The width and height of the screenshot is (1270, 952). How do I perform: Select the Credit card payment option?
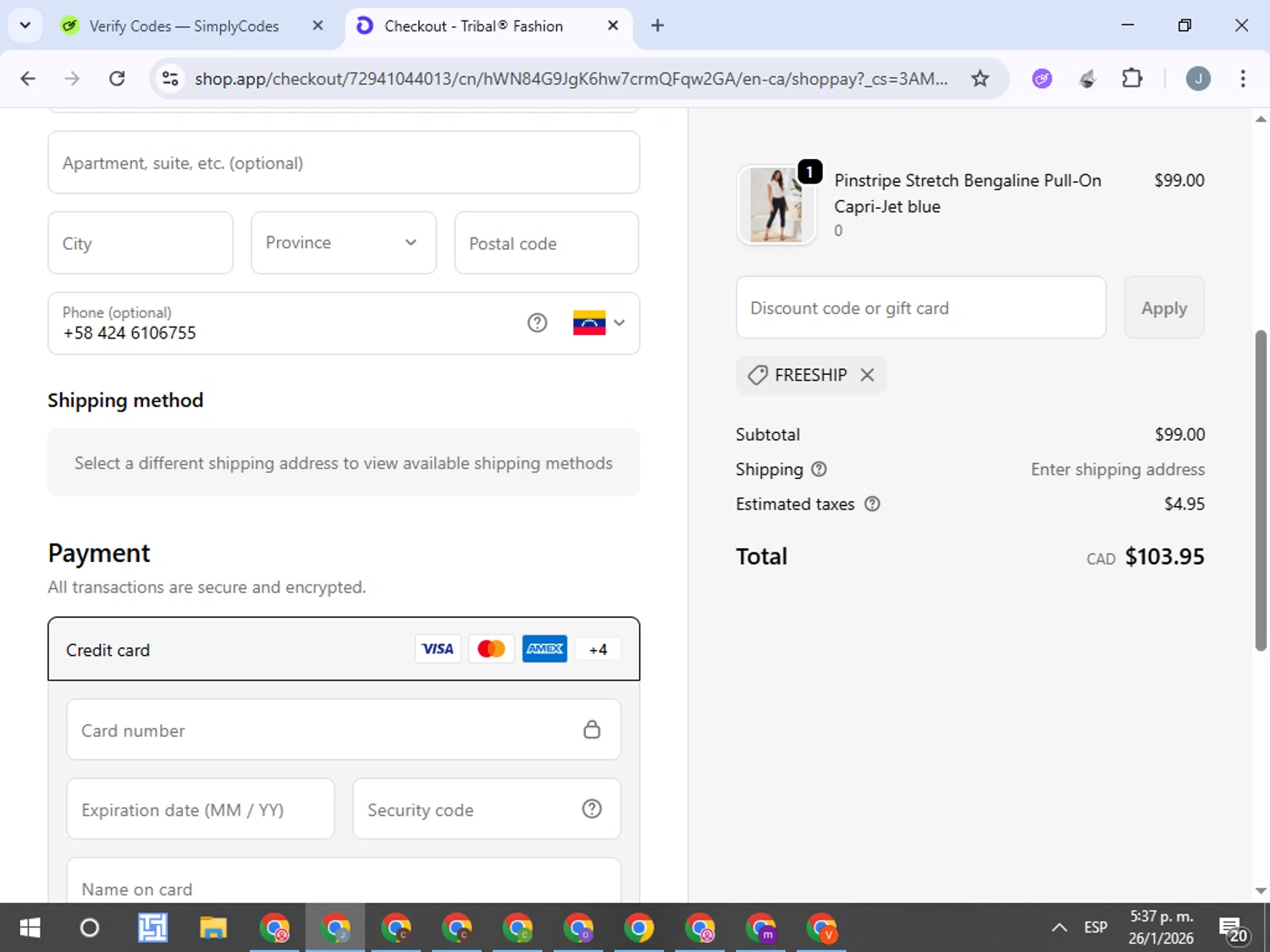344,649
